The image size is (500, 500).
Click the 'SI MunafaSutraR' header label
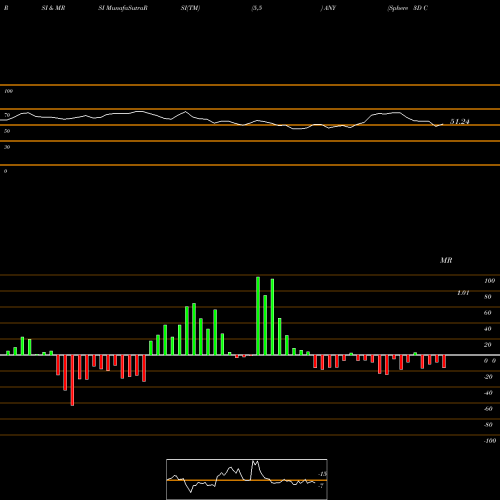click(x=123, y=8)
